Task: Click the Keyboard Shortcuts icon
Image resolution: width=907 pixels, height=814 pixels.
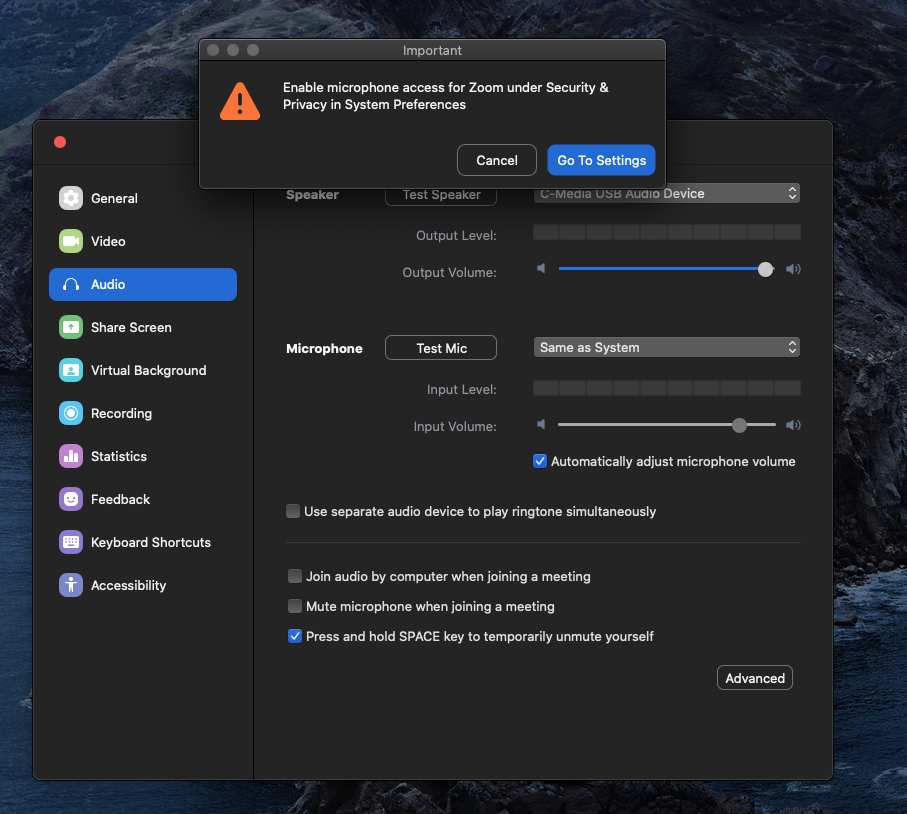Action: click(71, 542)
